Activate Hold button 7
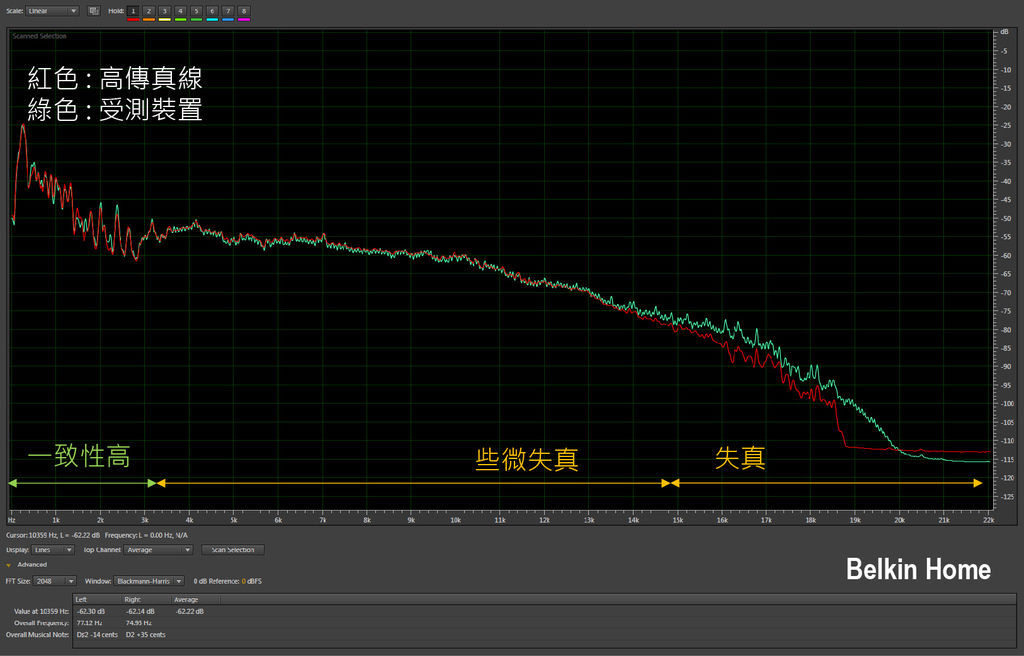The height and width of the screenshot is (656, 1024). (x=228, y=11)
